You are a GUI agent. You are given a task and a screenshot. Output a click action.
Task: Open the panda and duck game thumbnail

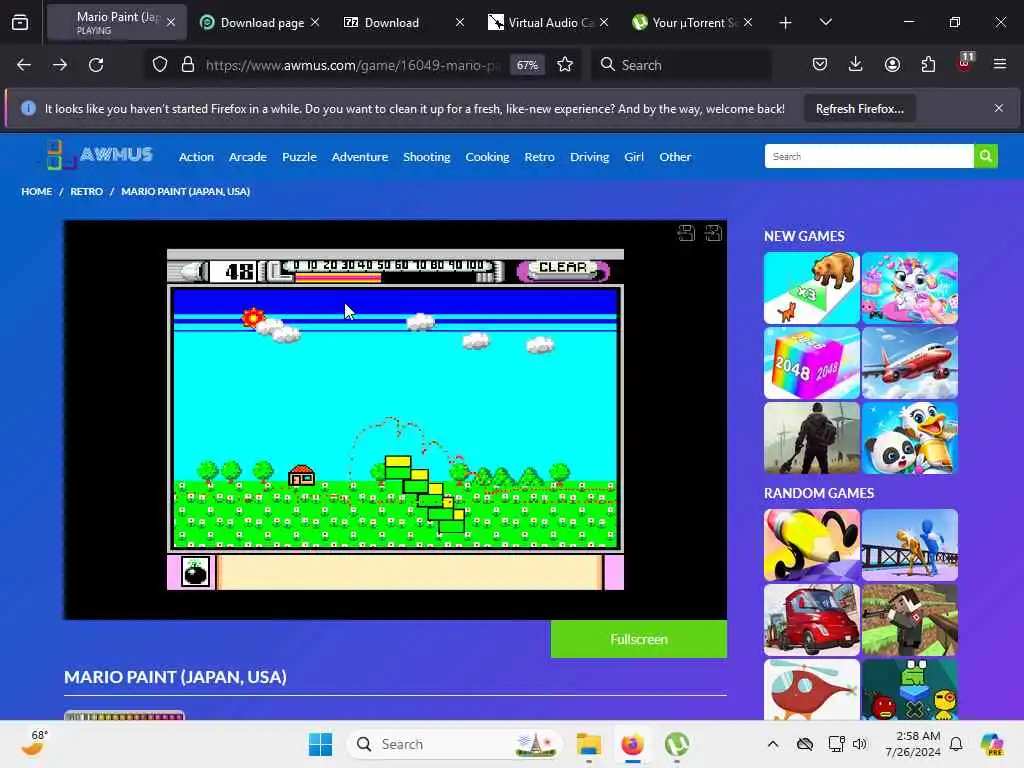coord(910,438)
